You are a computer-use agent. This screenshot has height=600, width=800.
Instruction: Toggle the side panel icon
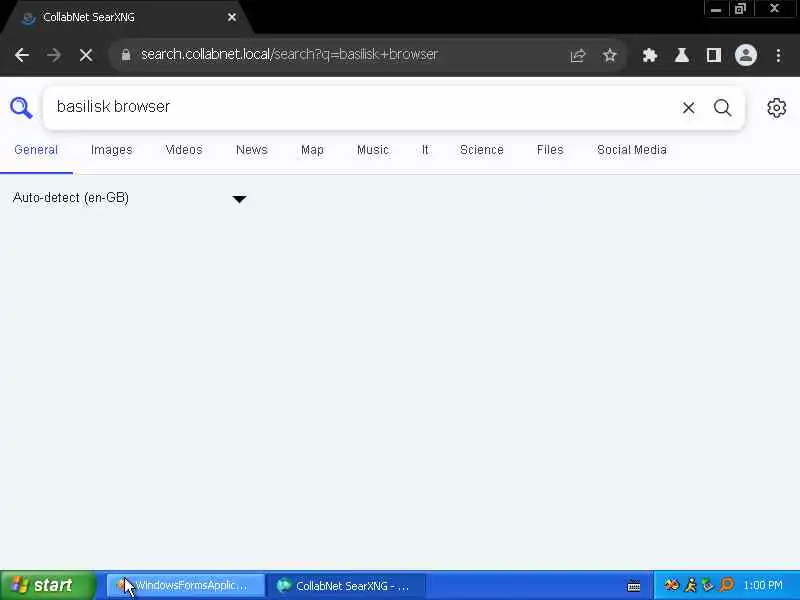point(713,55)
